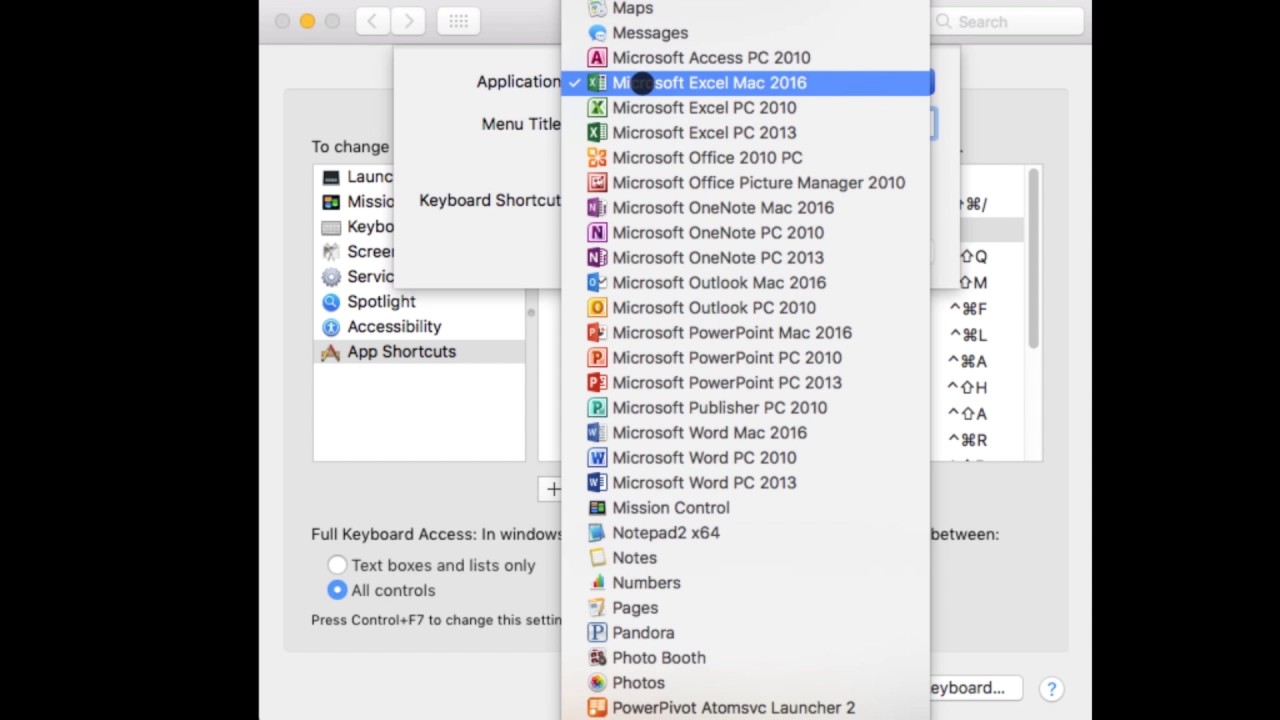The width and height of the screenshot is (1280, 720).
Task: Click the Microsoft Excel Mac 2016 icon
Action: 597,83
